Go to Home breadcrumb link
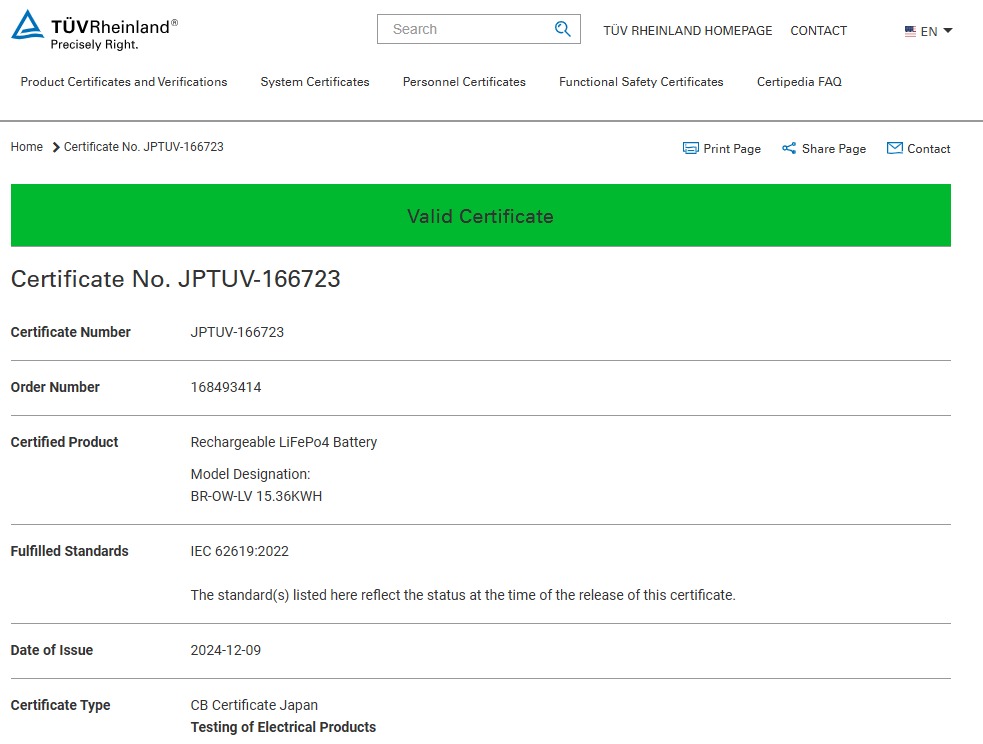983x744 pixels. [x=27, y=147]
